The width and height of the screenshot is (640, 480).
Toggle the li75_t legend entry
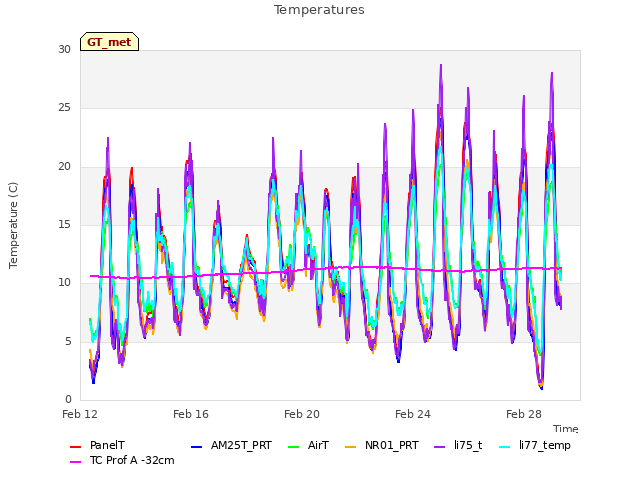pyautogui.click(x=458, y=445)
